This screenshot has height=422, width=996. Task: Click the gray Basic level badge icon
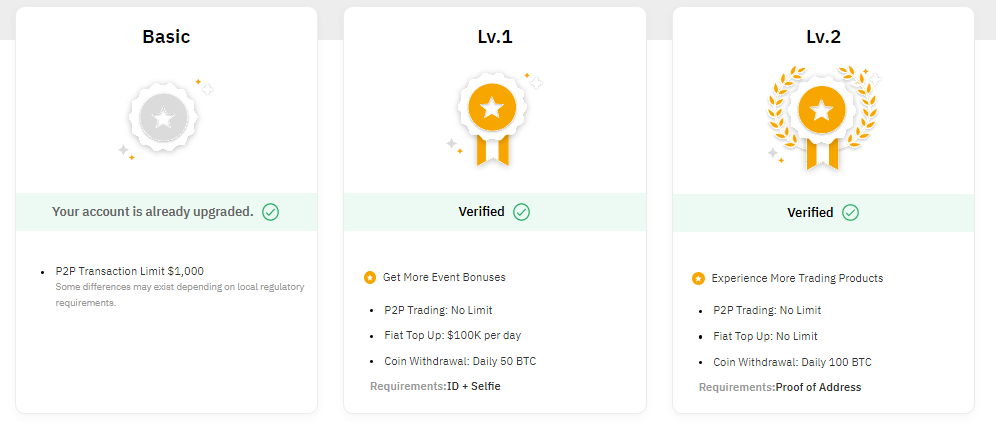click(x=164, y=118)
